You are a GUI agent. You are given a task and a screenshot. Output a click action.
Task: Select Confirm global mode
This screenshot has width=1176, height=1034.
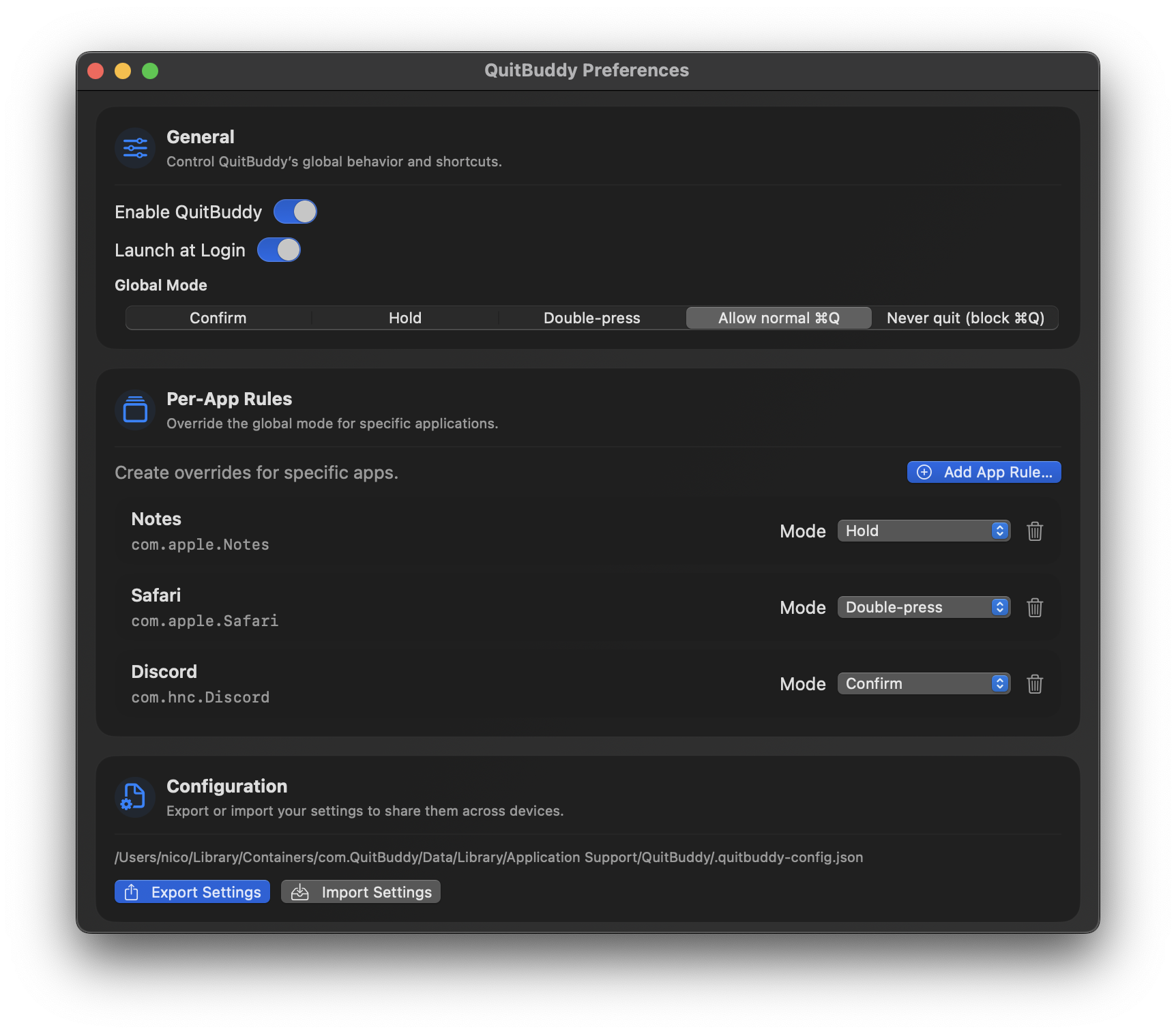pos(218,318)
